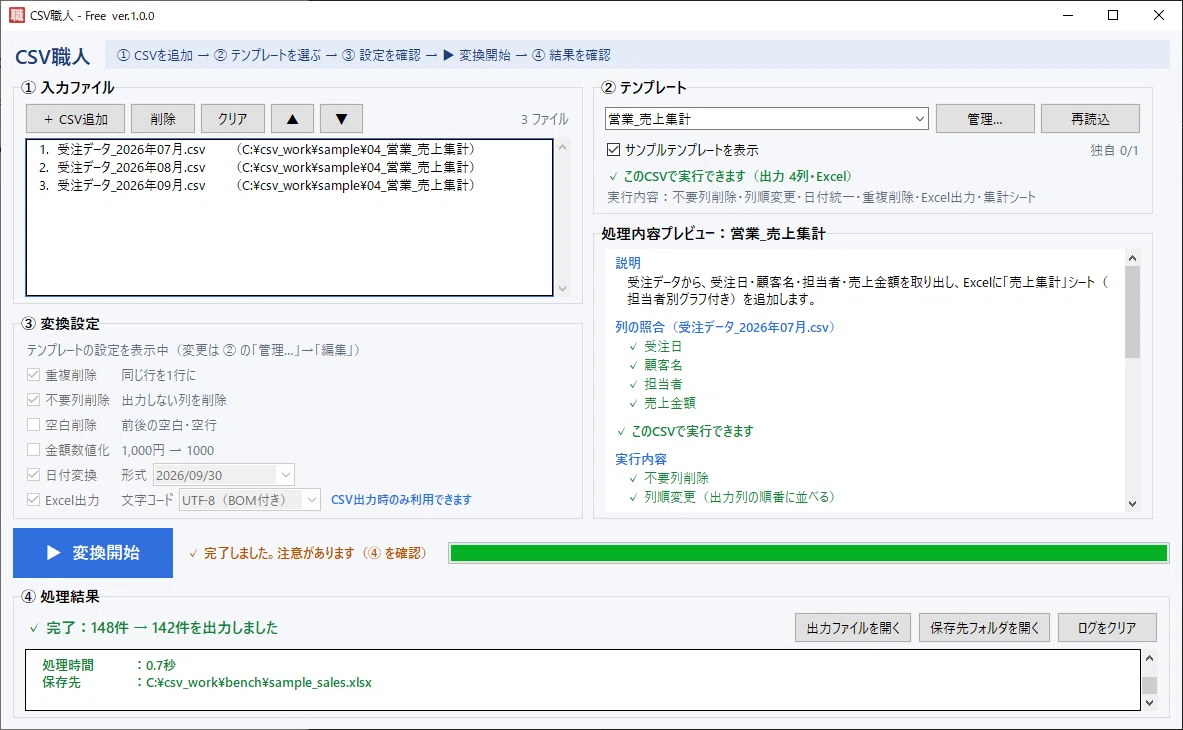Clear the log with ログをクリア
Screen dimensions: 1183x730
pyautogui.click(x=1107, y=627)
